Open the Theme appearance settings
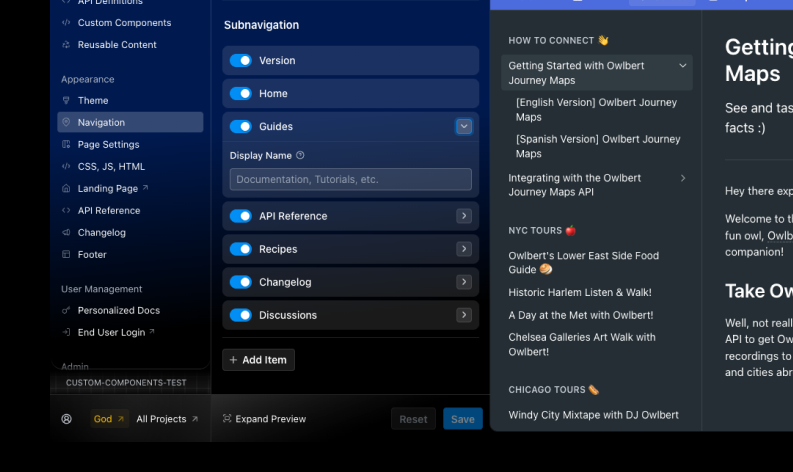This screenshot has height=472, width=793. coord(130,100)
